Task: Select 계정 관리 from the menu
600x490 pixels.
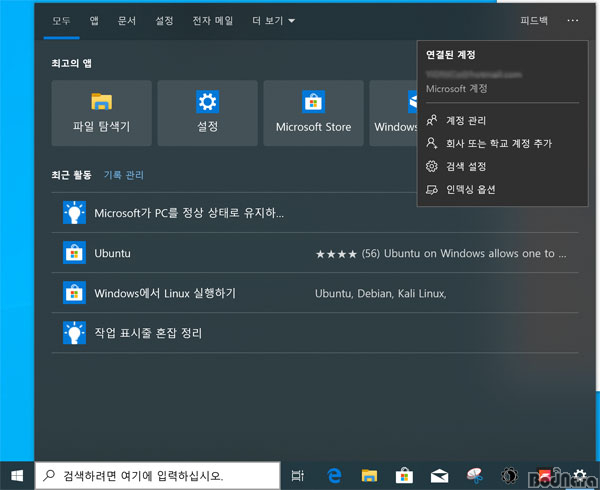Action: (502, 121)
